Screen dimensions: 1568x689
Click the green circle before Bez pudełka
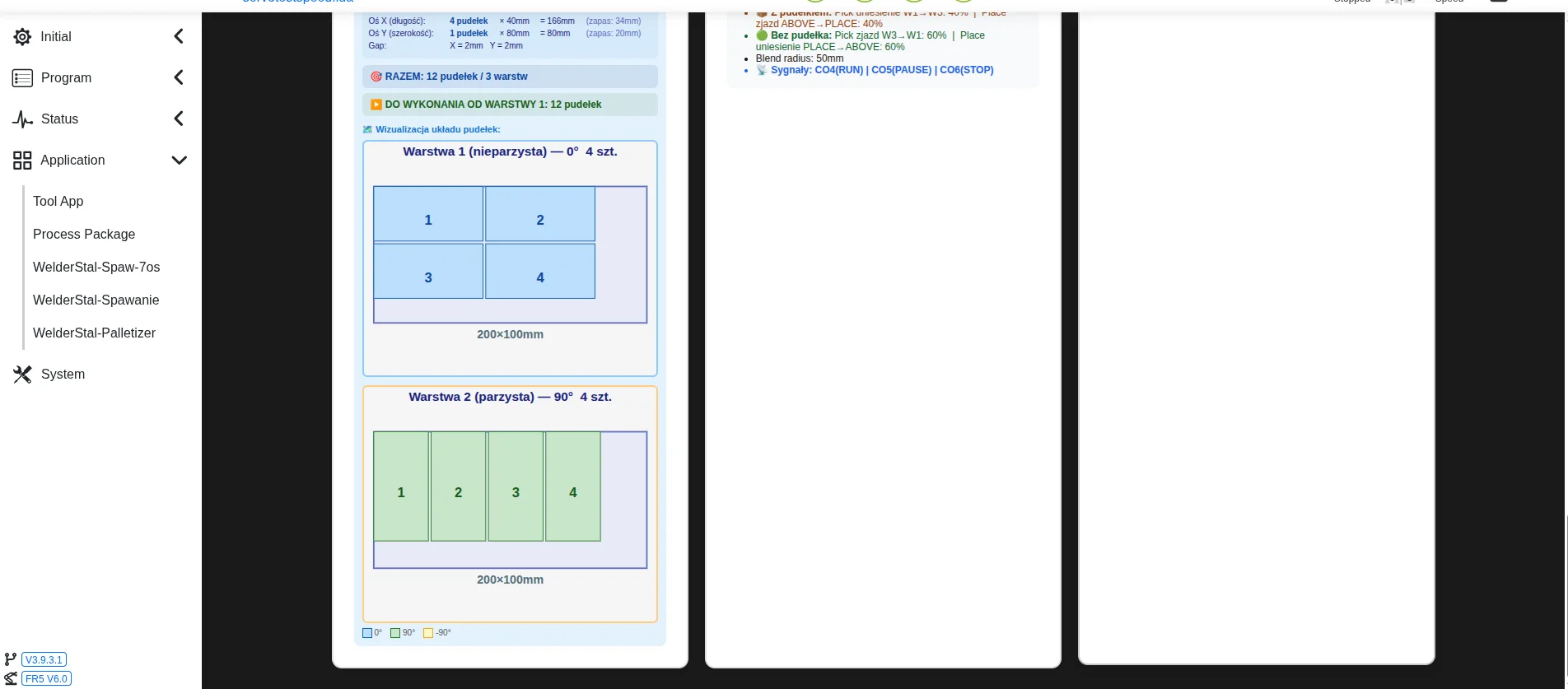point(762,35)
